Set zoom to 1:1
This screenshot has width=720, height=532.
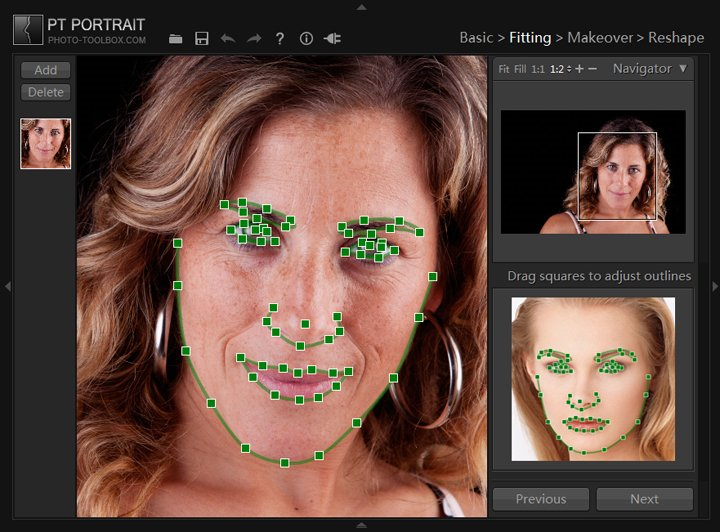tap(538, 70)
